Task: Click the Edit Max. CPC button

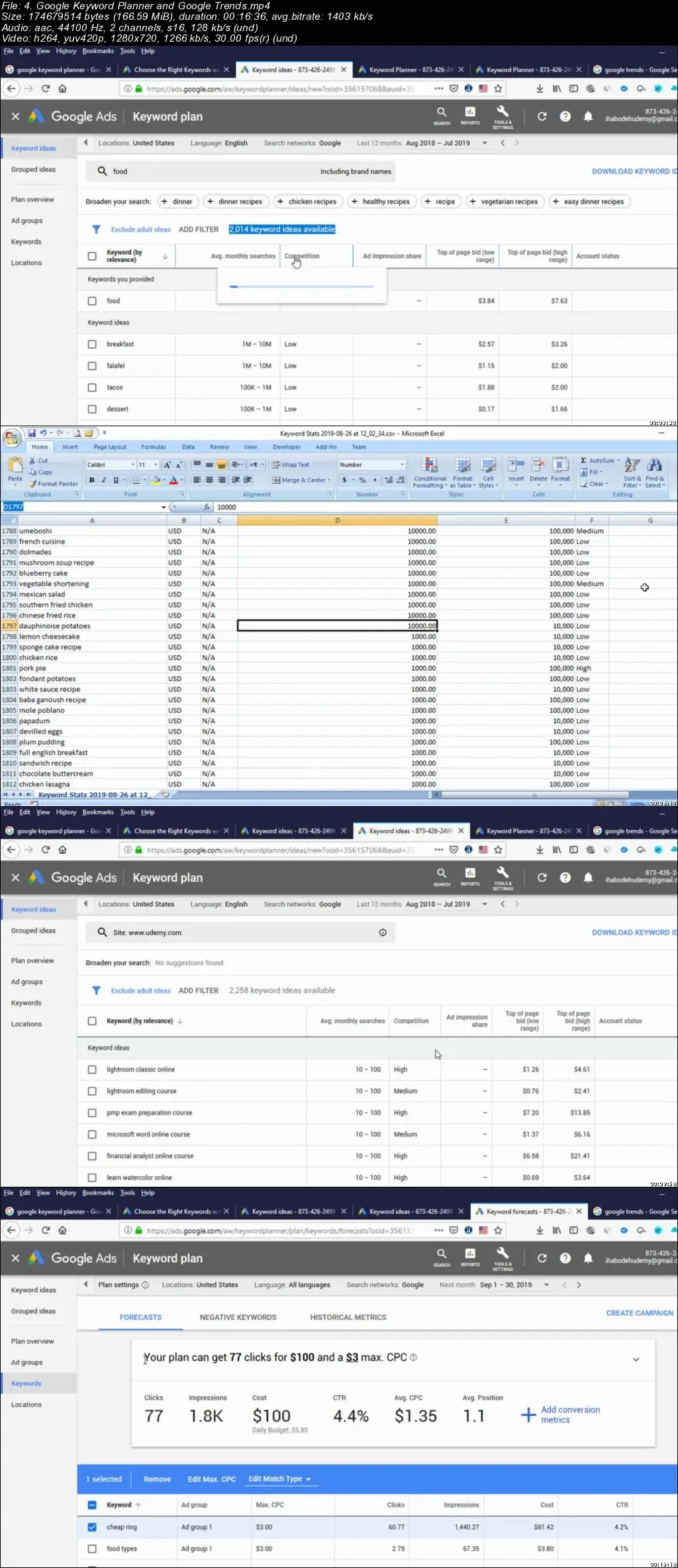Action: click(212, 1479)
